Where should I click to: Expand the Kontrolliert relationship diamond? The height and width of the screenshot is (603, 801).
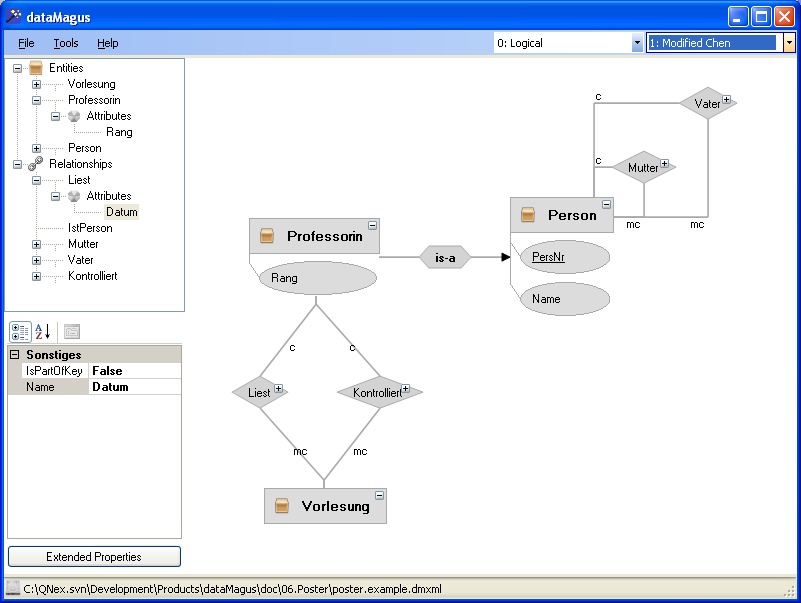point(406,388)
